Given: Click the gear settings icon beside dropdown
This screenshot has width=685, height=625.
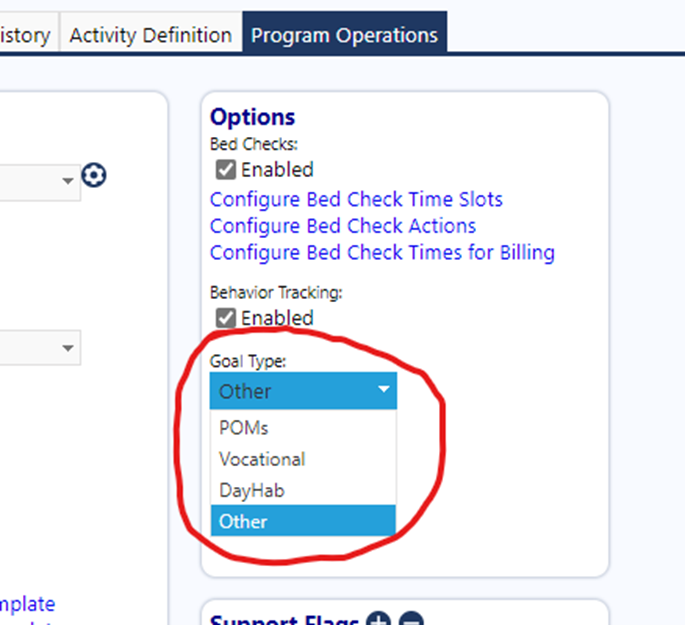Looking at the screenshot, I should (x=93, y=175).
